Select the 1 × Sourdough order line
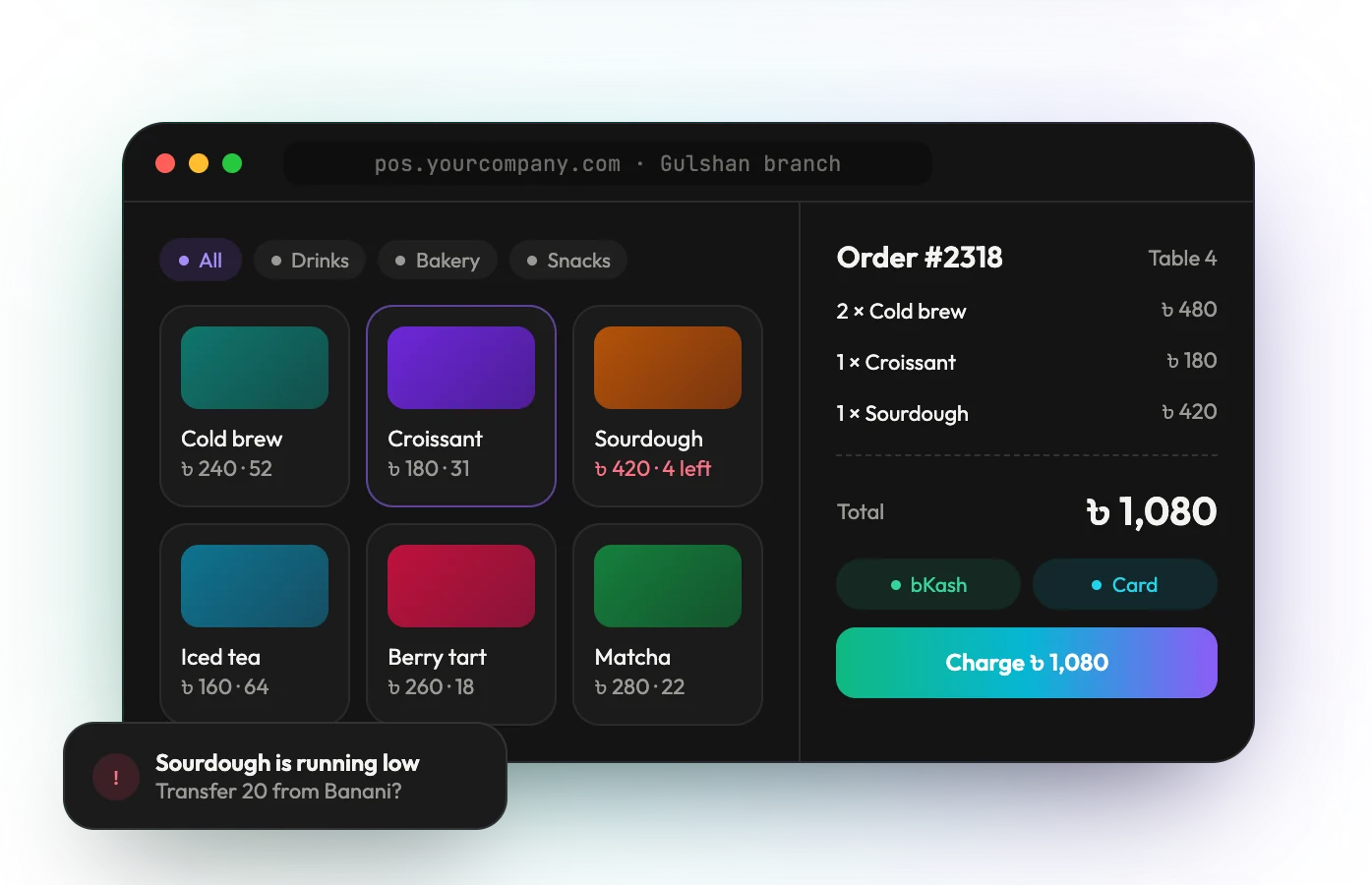1372x885 pixels. click(x=1027, y=413)
